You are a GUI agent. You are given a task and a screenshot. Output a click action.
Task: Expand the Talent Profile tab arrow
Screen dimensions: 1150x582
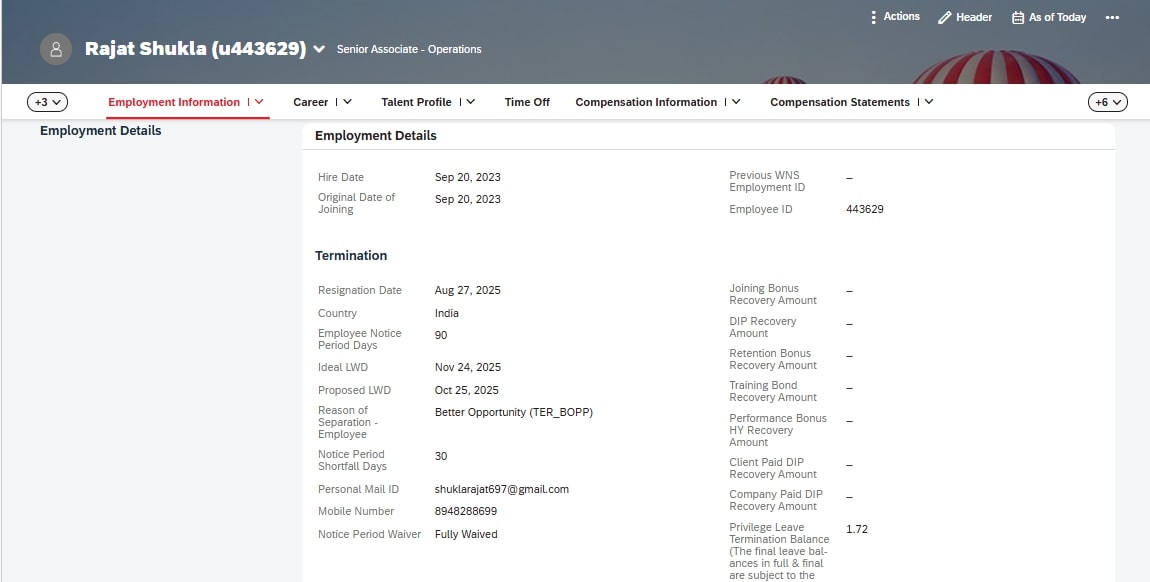click(470, 102)
